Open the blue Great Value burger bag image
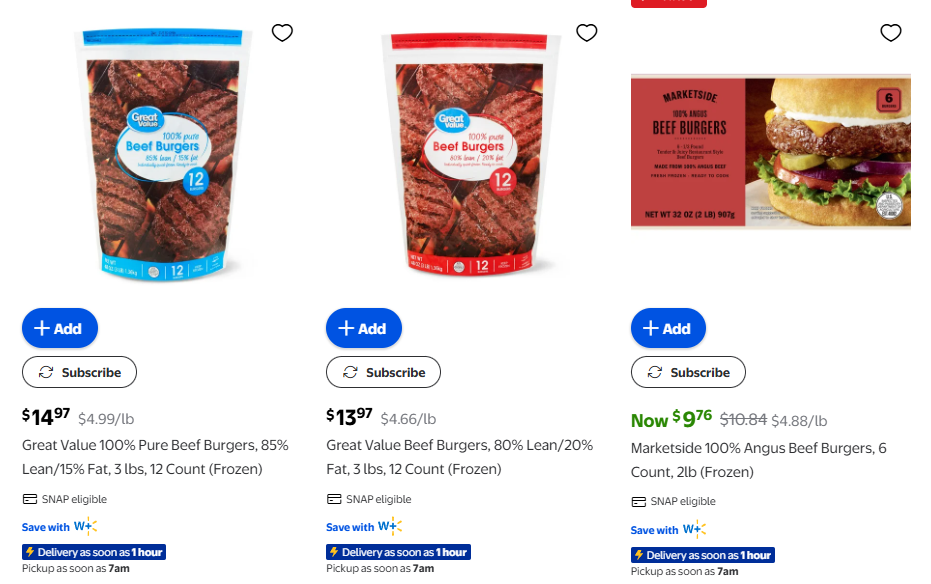Viewport: 931px width, 584px height. pyautogui.click(x=162, y=154)
